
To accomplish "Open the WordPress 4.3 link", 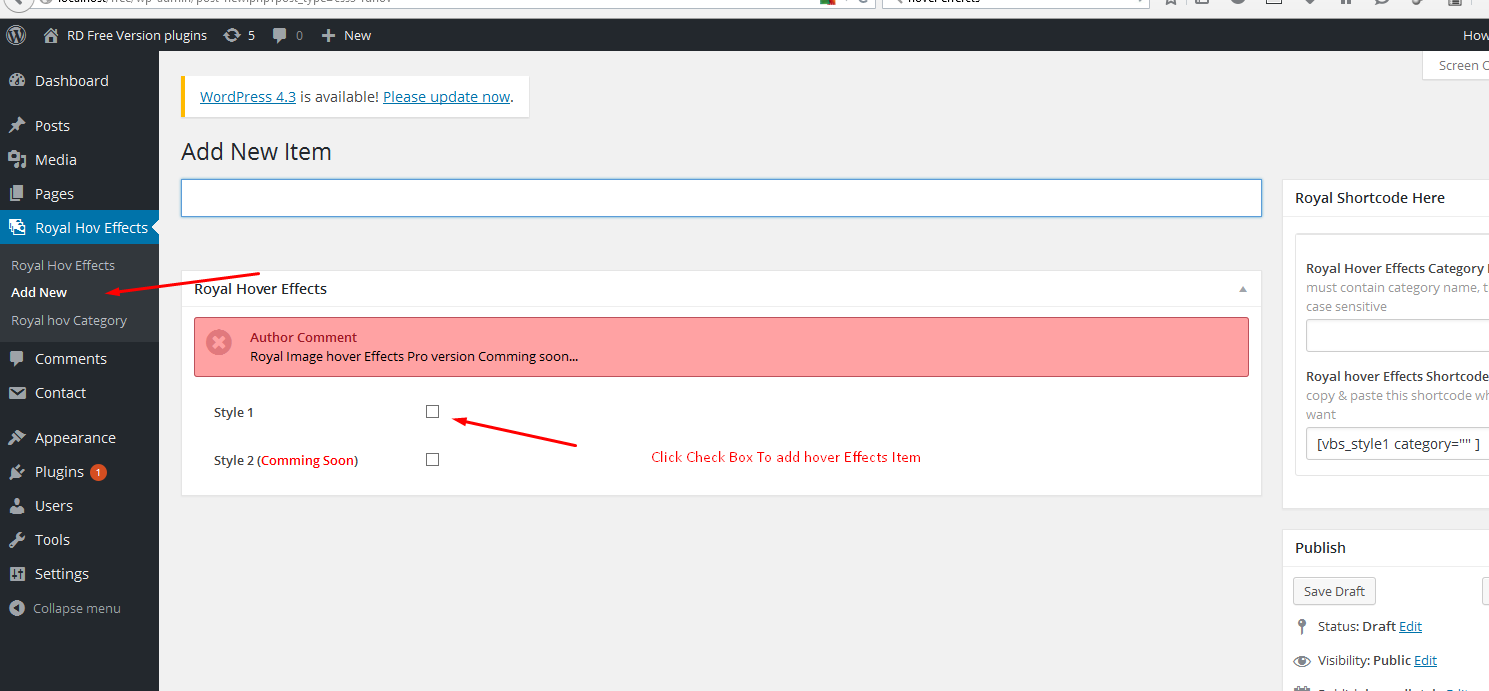I will click(248, 97).
